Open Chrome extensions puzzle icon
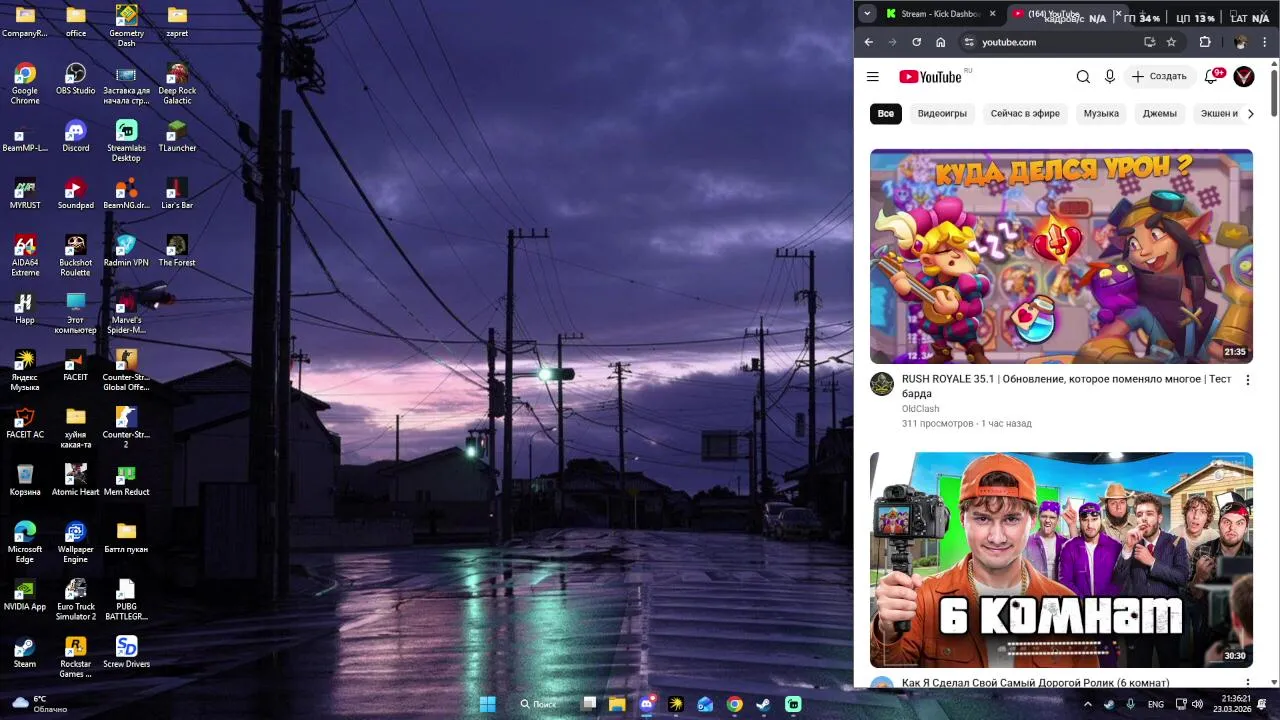Viewport: 1280px width, 720px height. coord(1205,42)
